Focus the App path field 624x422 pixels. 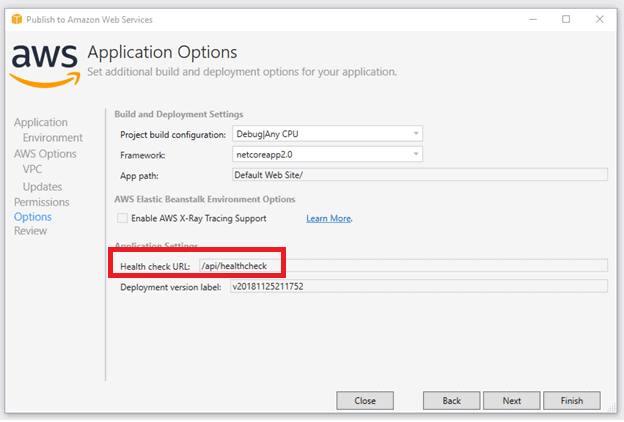pos(420,175)
